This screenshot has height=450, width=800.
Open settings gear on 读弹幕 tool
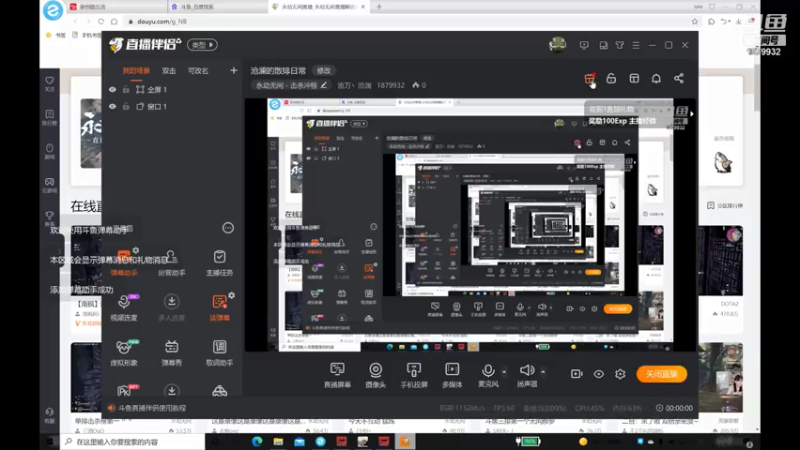pyautogui.click(x=232, y=295)
